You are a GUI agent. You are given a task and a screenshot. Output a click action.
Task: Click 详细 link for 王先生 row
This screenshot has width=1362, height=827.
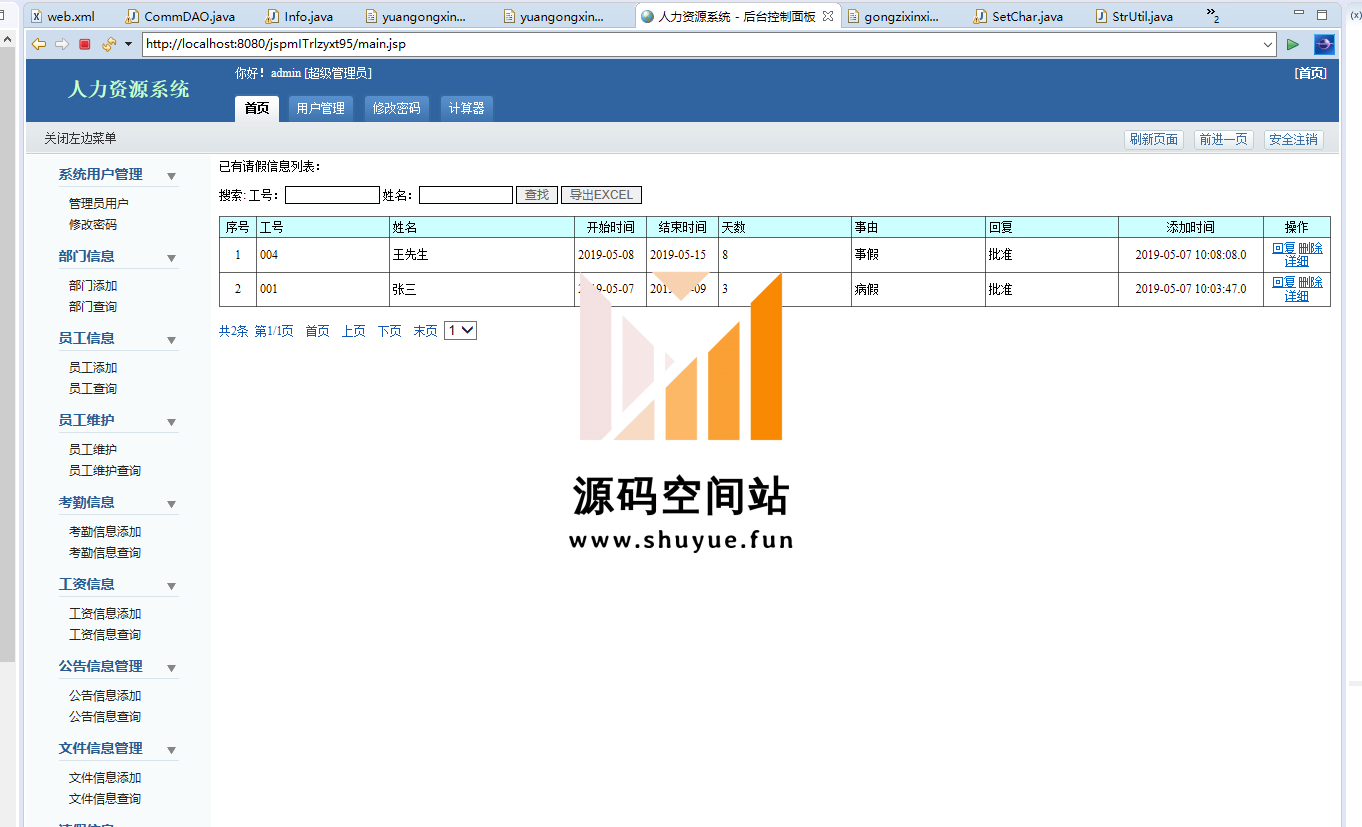[1296, 261]
